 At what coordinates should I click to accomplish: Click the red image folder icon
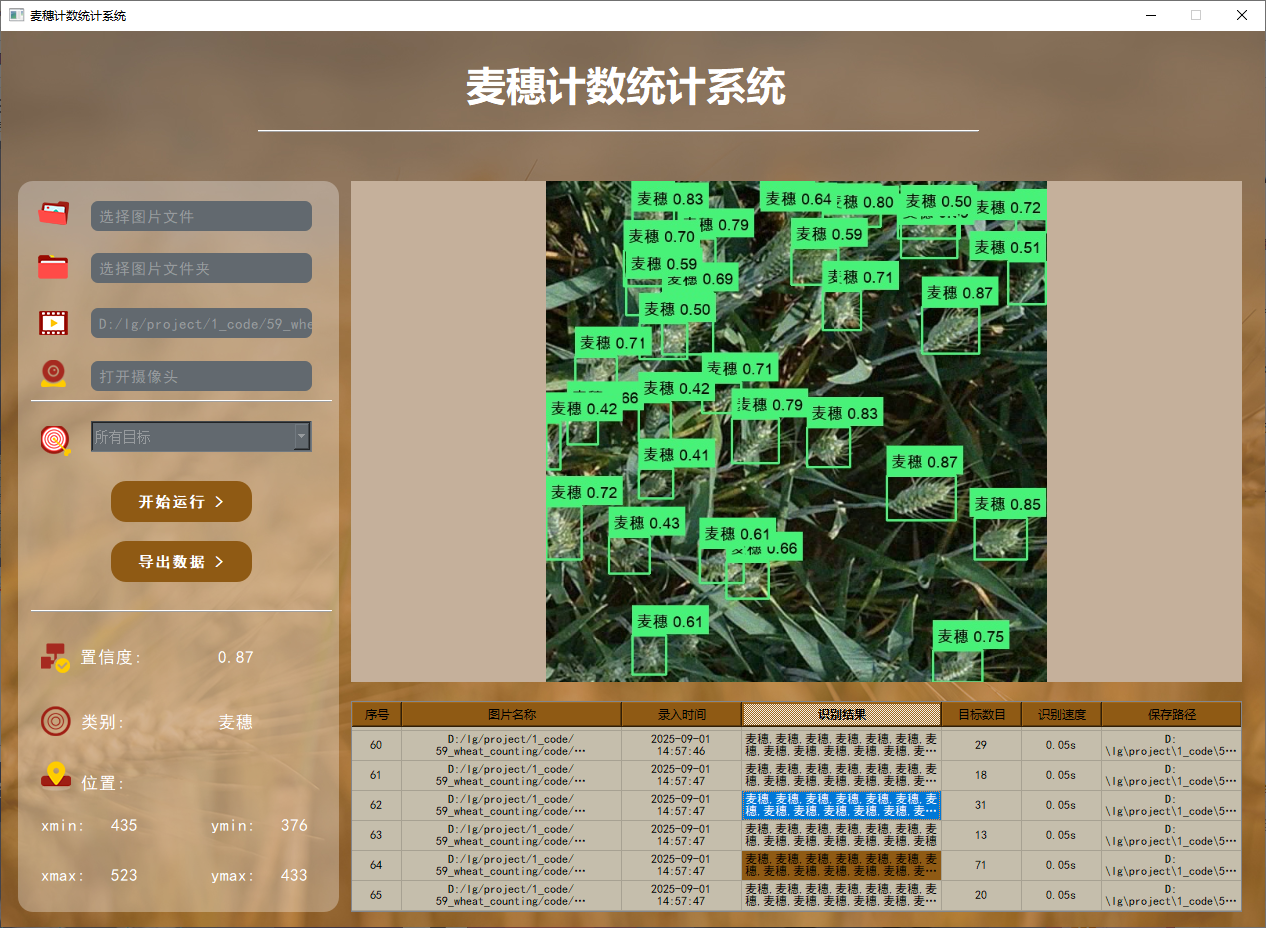tap(53, 267)
